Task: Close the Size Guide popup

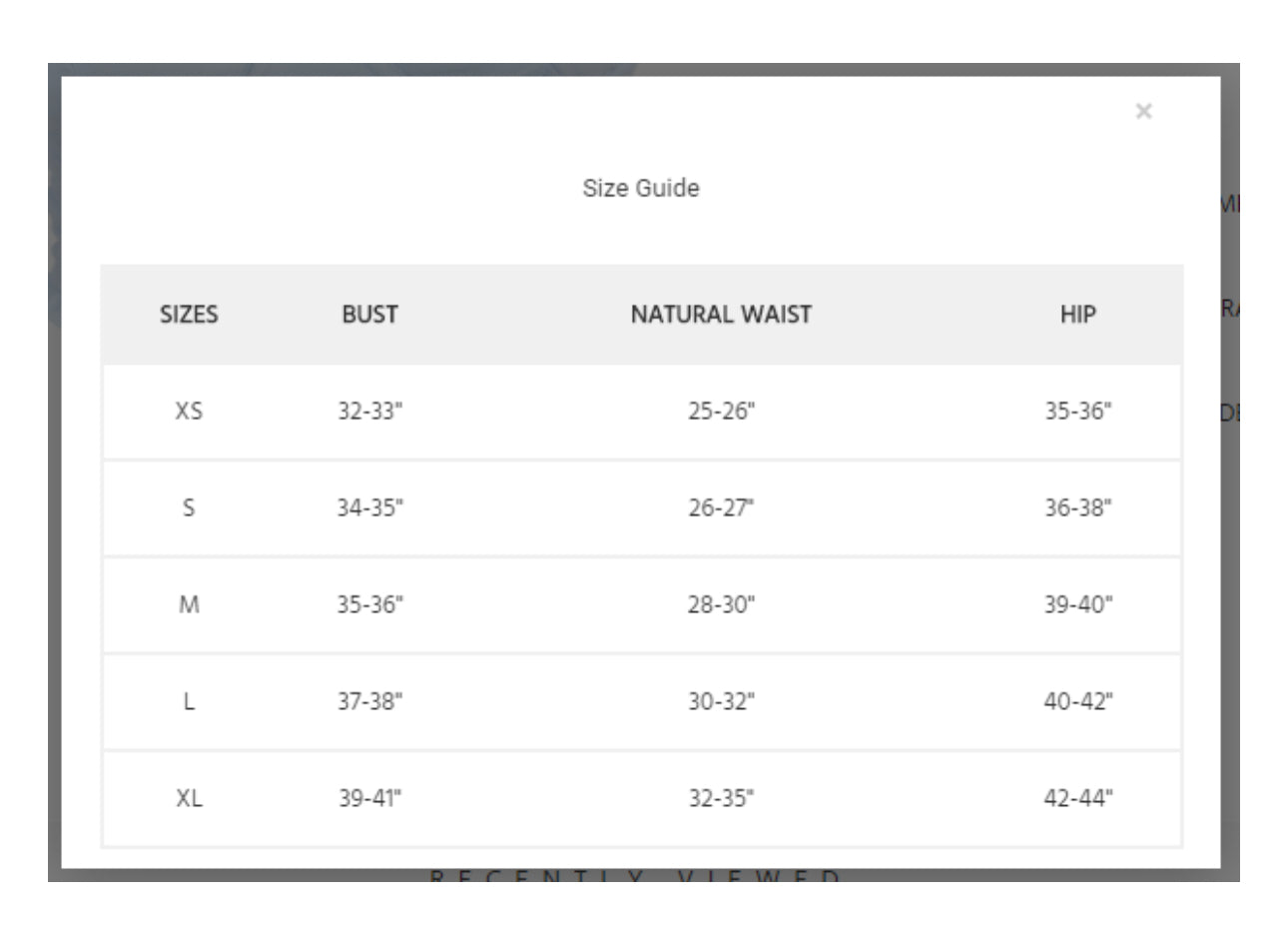Action: [x=1143, y=111]
